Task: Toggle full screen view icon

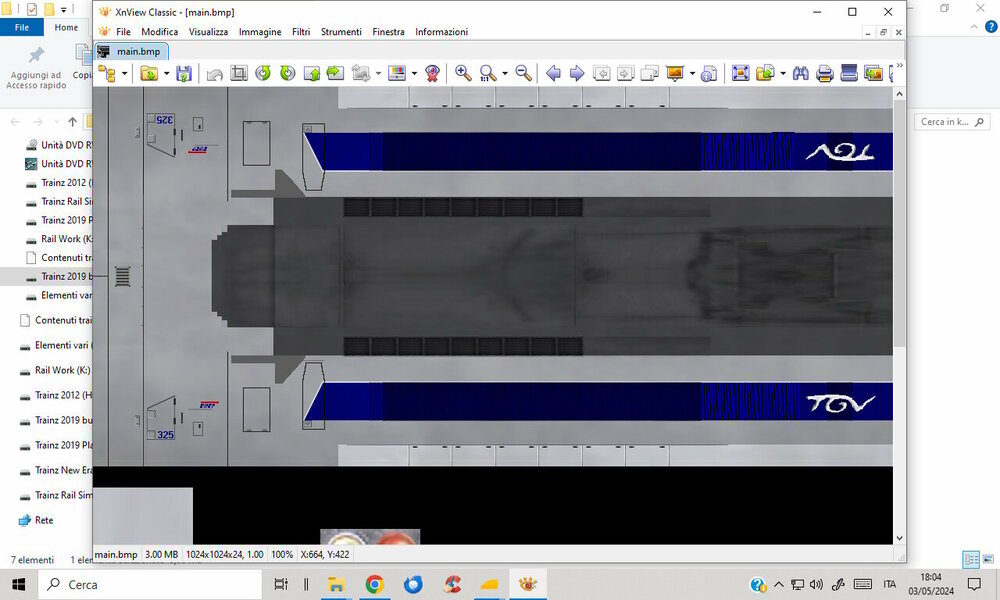Action: [740, 73]
